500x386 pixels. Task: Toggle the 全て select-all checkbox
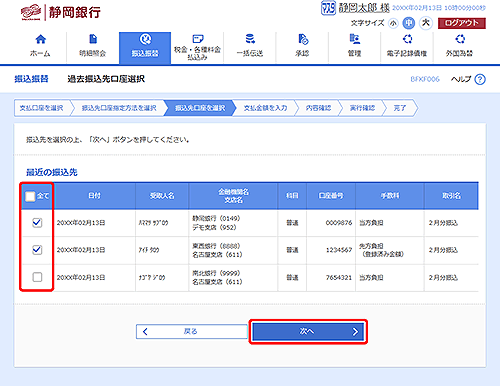(30, 196)
